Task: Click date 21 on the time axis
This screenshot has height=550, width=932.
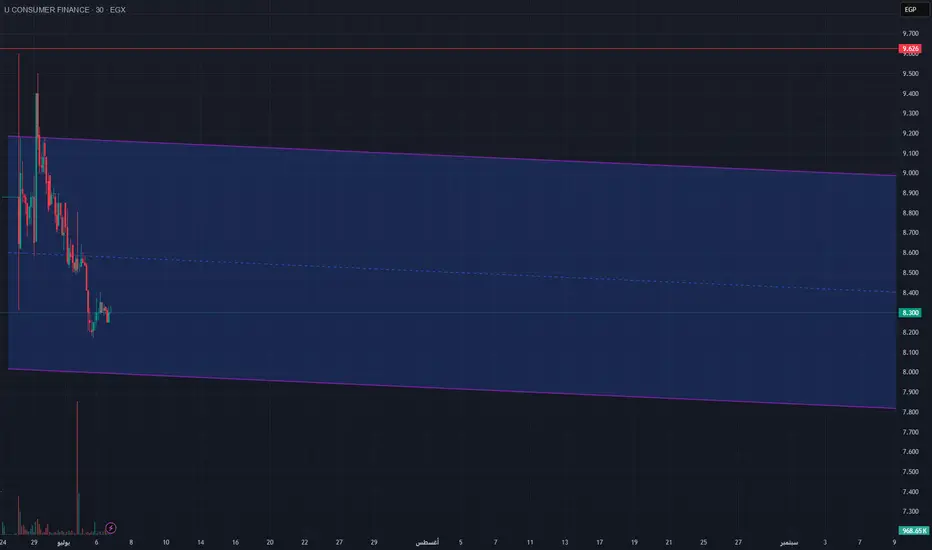Action: click(669, 542)
